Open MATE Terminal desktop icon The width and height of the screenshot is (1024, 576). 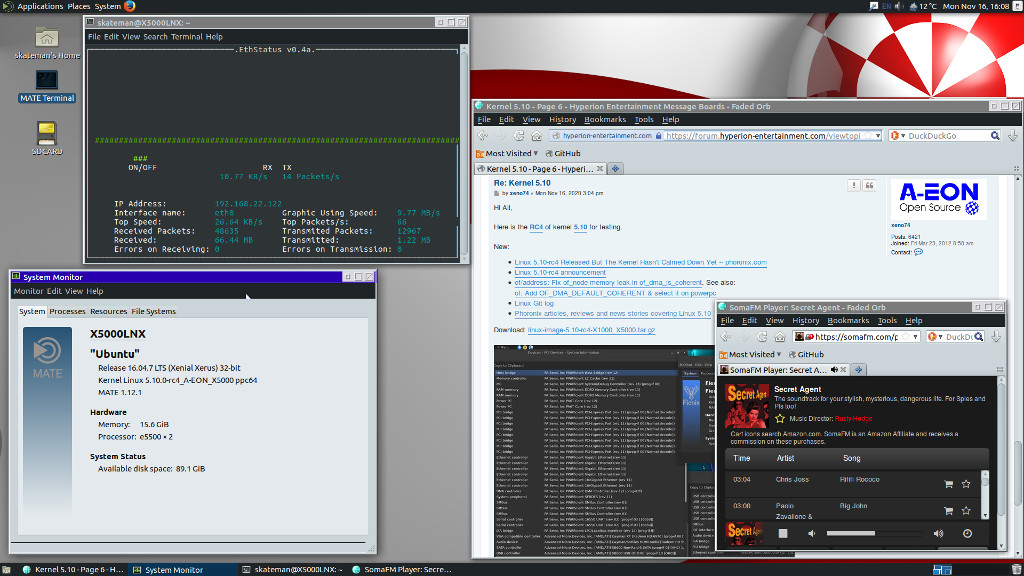point(46,86)
